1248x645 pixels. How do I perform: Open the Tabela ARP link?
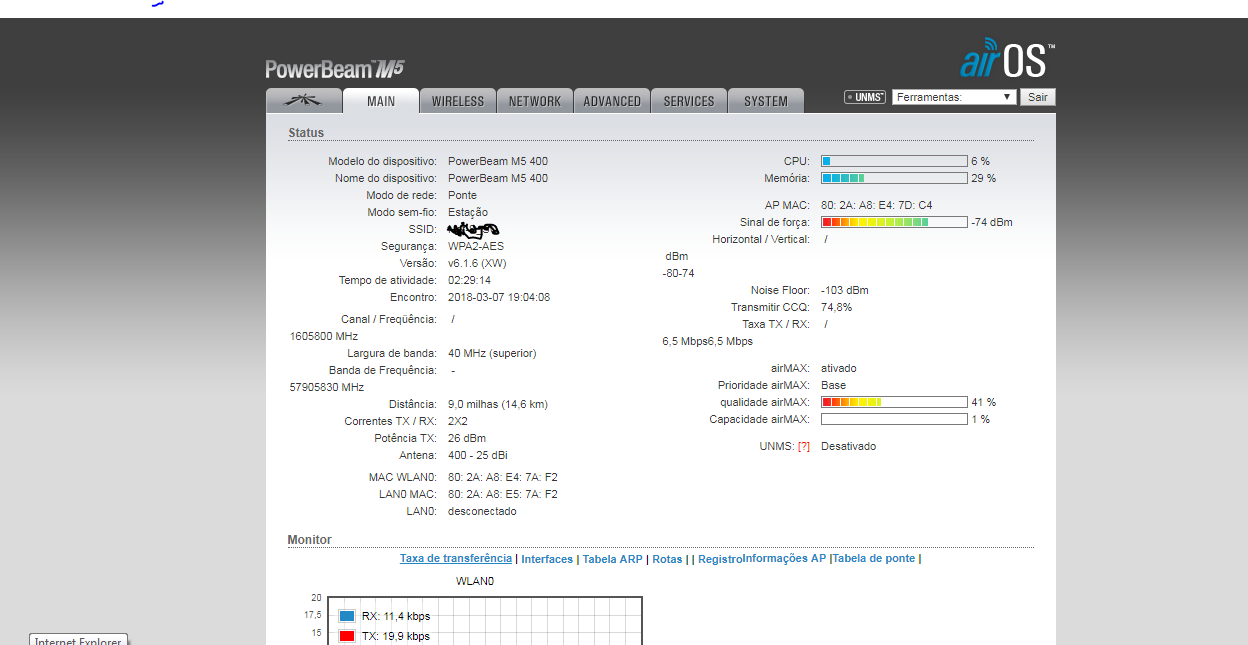613,559
